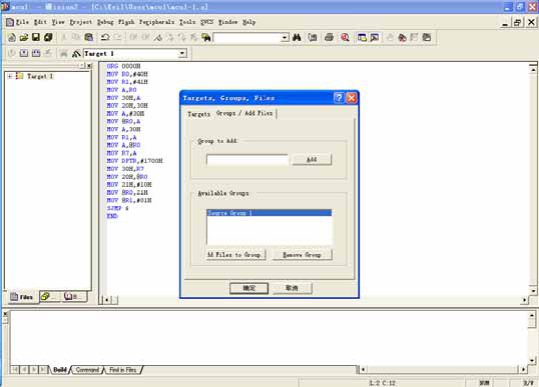Toggle a bookmark using the flag icon
This screenshot has height=387, width=539.
point(158,37)
